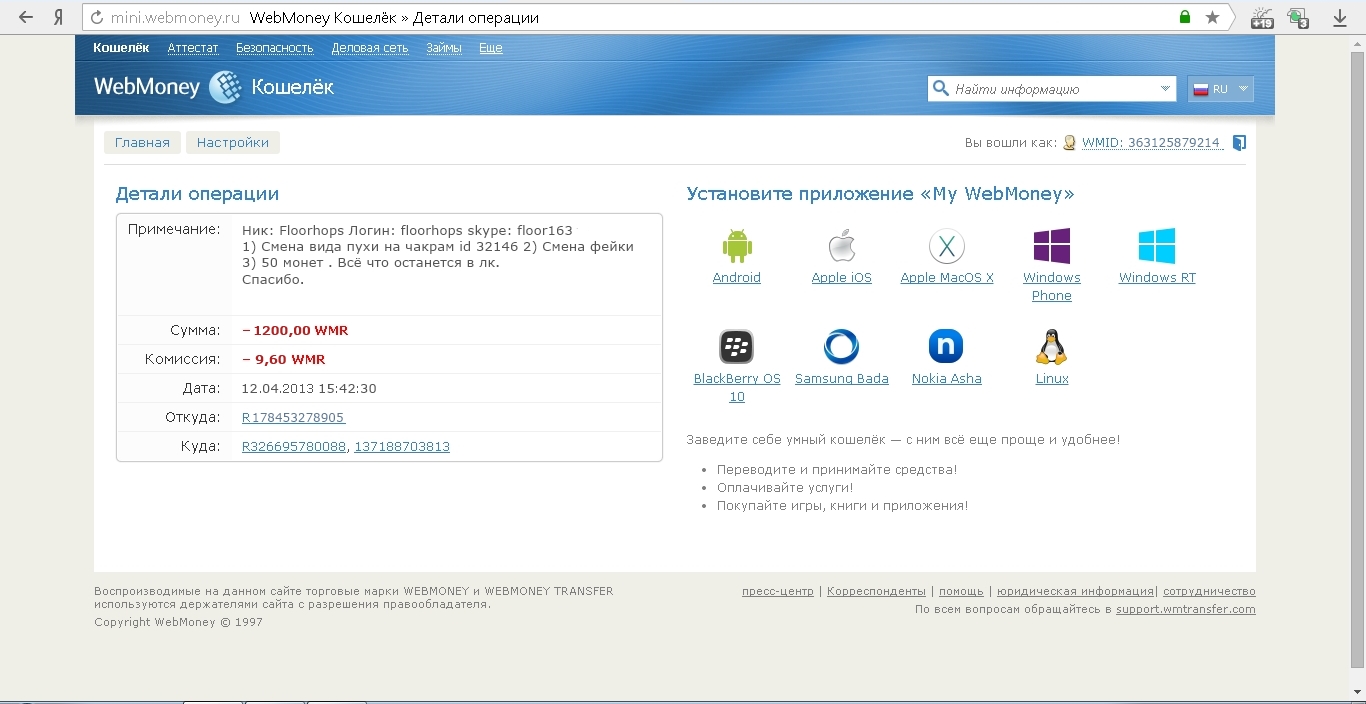
Task: Open the RU language selector
Action: coord(1220,89)
